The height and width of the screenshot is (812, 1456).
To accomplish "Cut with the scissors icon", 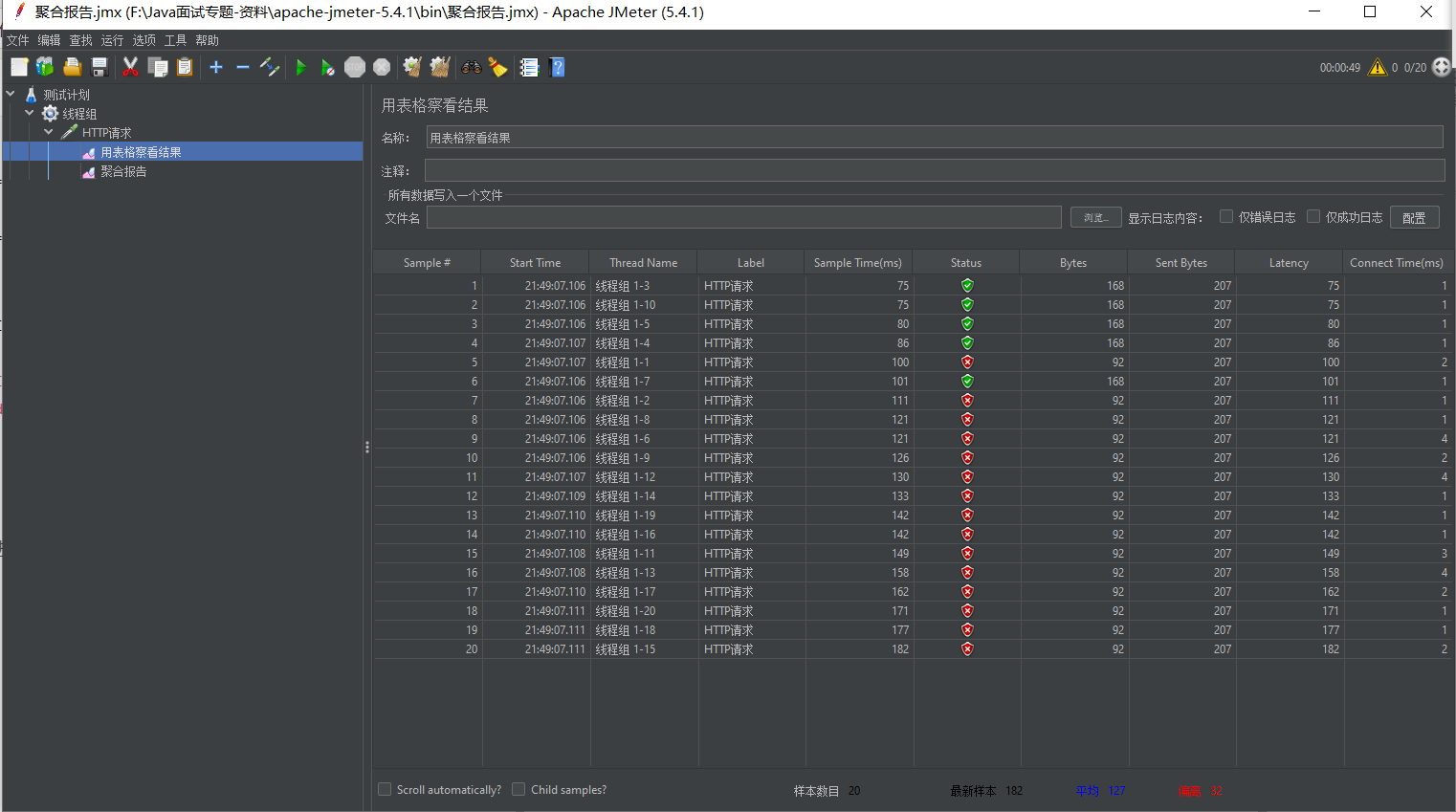I will tap(131, 67).
